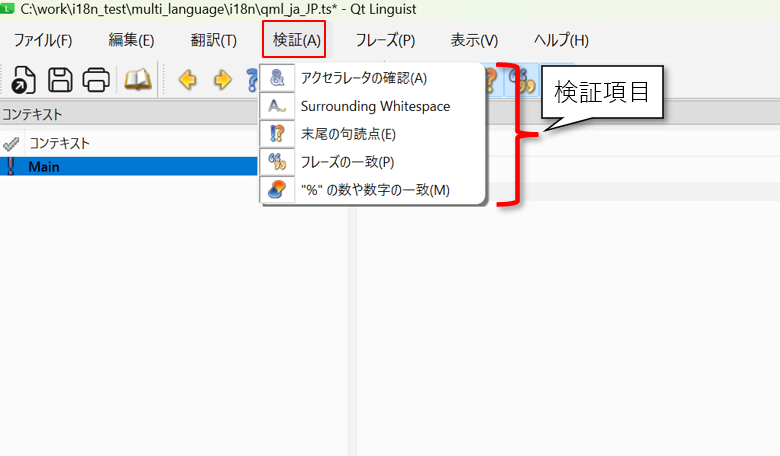
Task: Click the Save floppy disk icon
Action: tap(60, 80)
